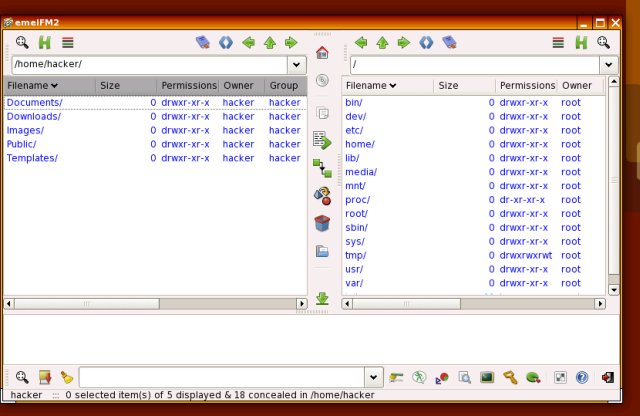Click the command line input field

pyautogui.click(x=222, y=377)
